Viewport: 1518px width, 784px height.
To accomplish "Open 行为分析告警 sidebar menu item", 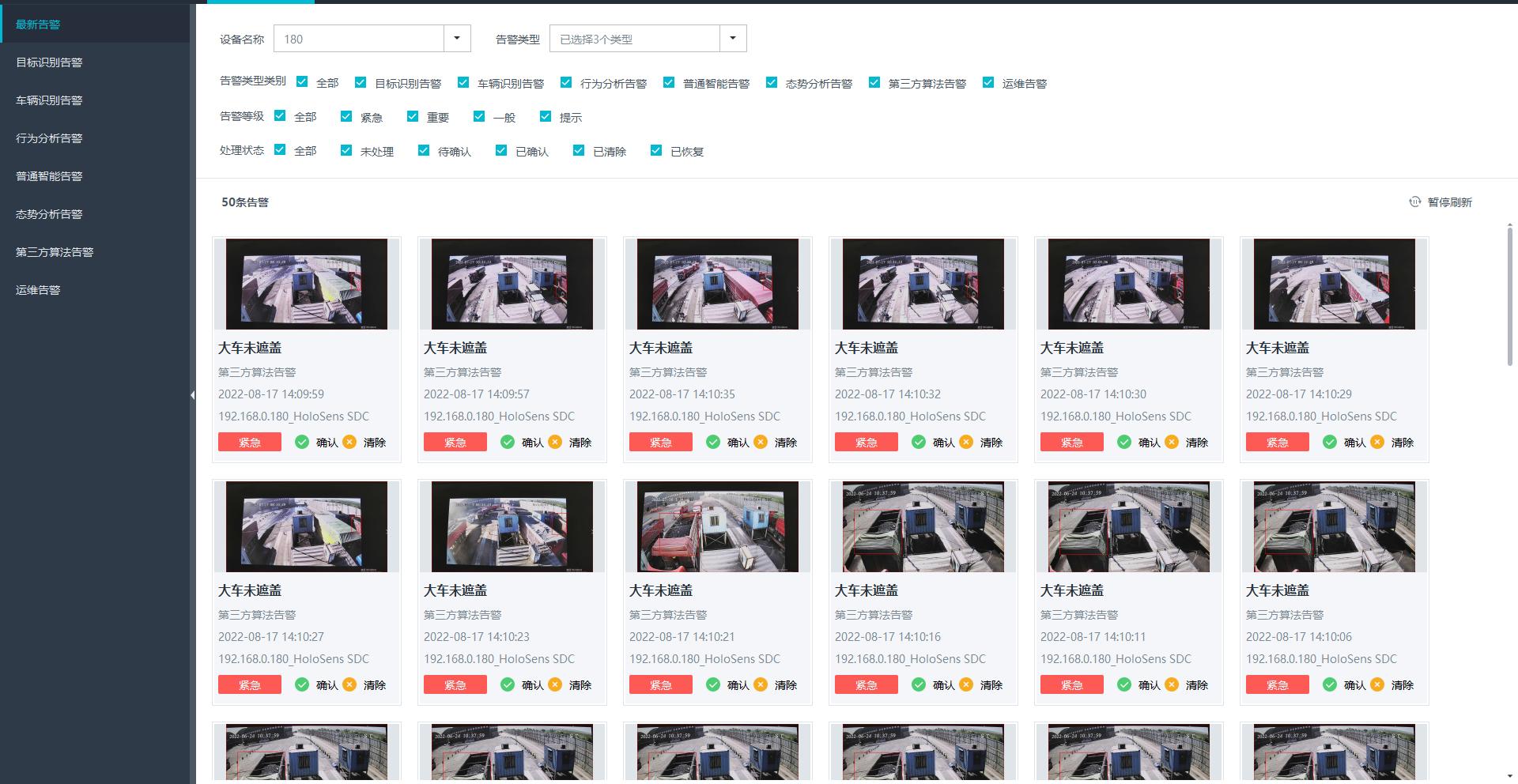I will tap(95, 138).
